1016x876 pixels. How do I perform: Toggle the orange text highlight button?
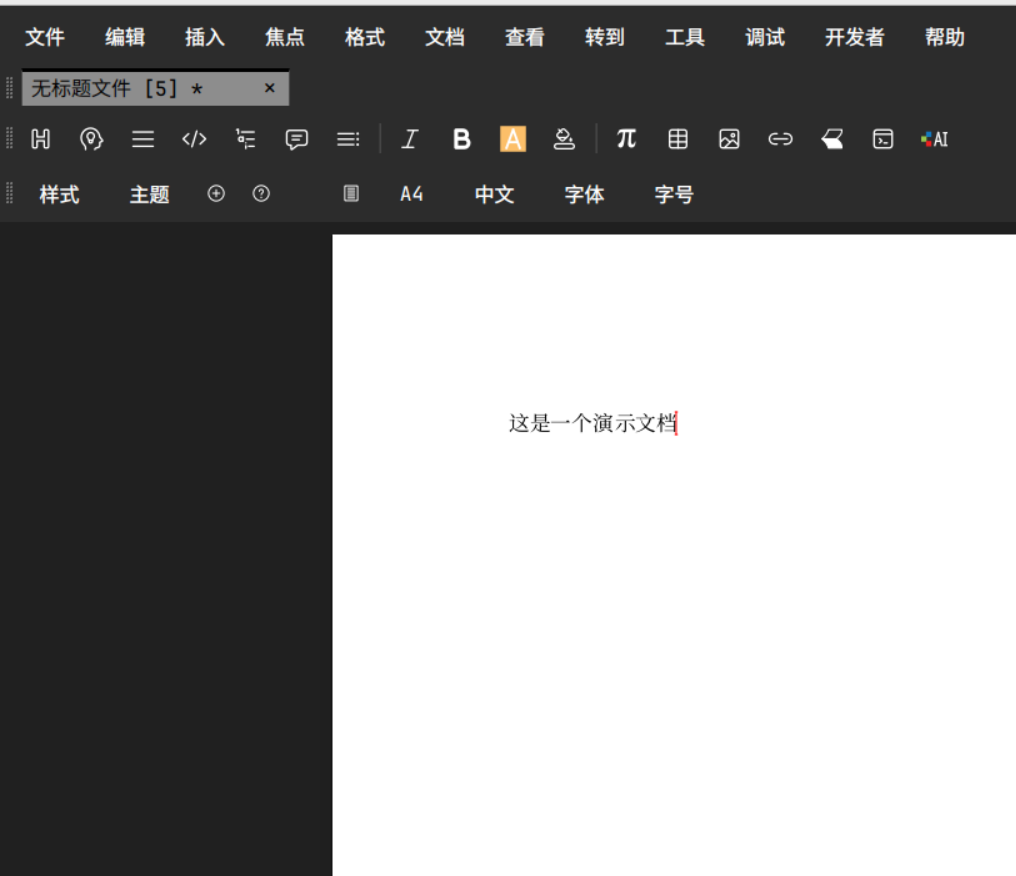click(513, 140)
